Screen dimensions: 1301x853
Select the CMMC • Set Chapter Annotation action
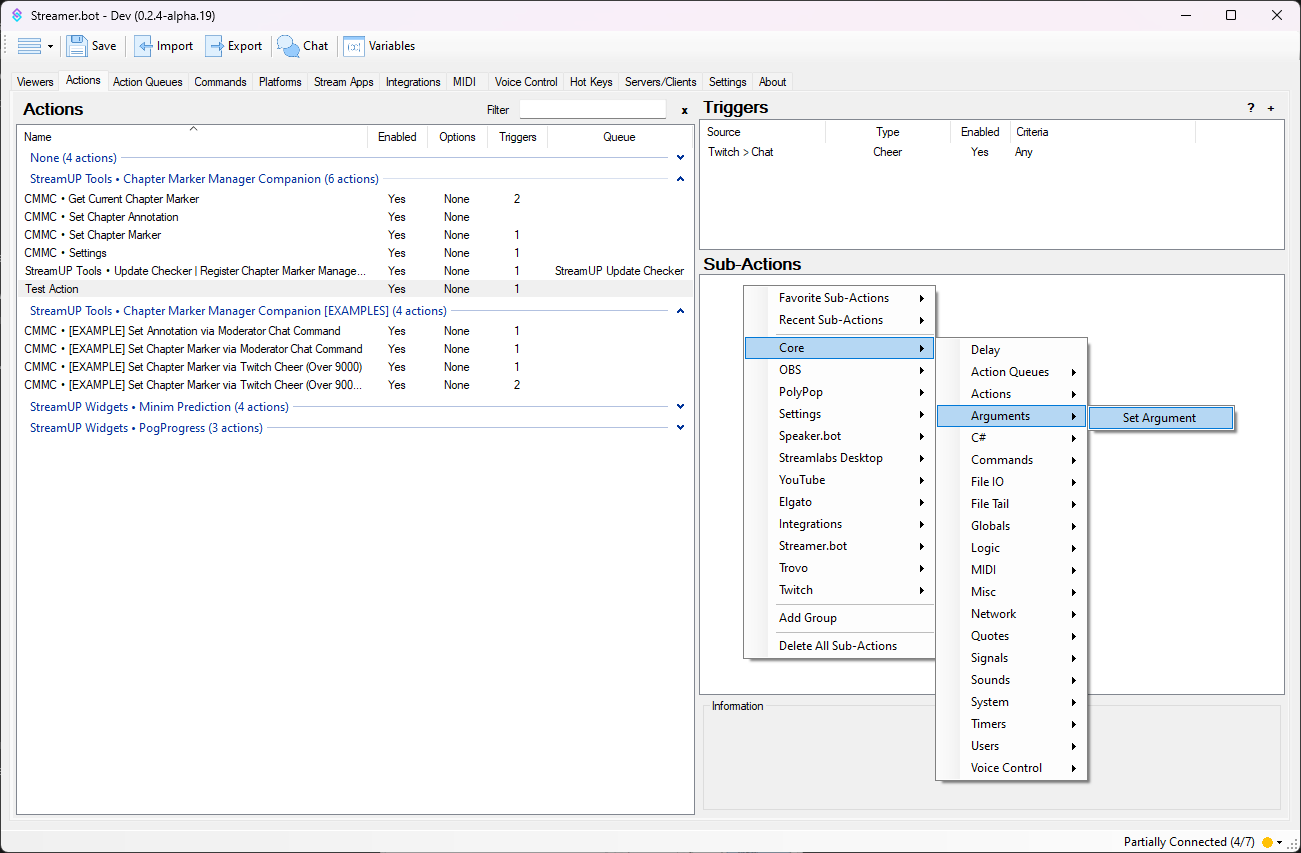355,217
